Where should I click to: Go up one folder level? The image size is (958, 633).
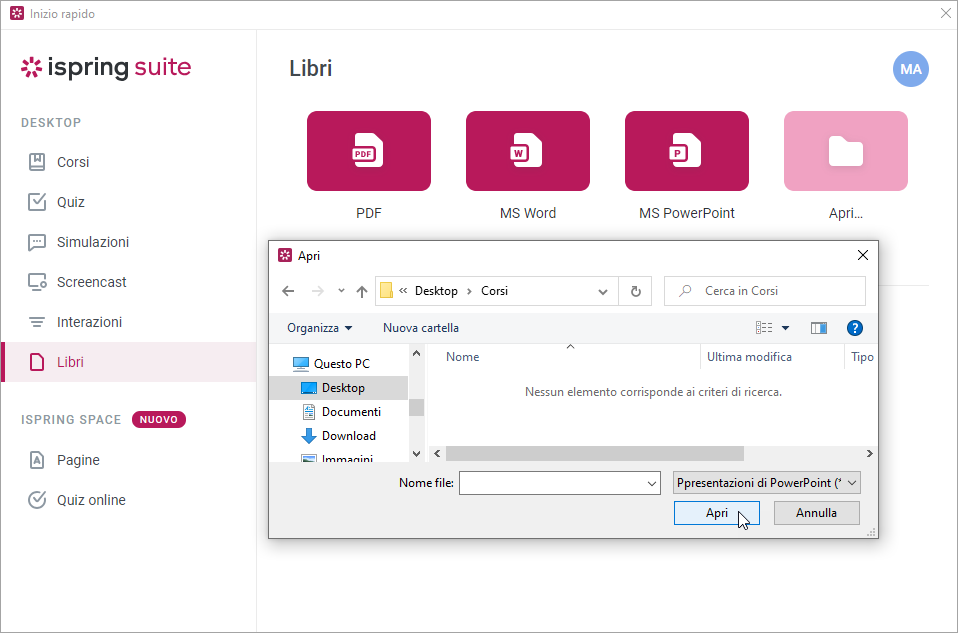coord(362,291)
